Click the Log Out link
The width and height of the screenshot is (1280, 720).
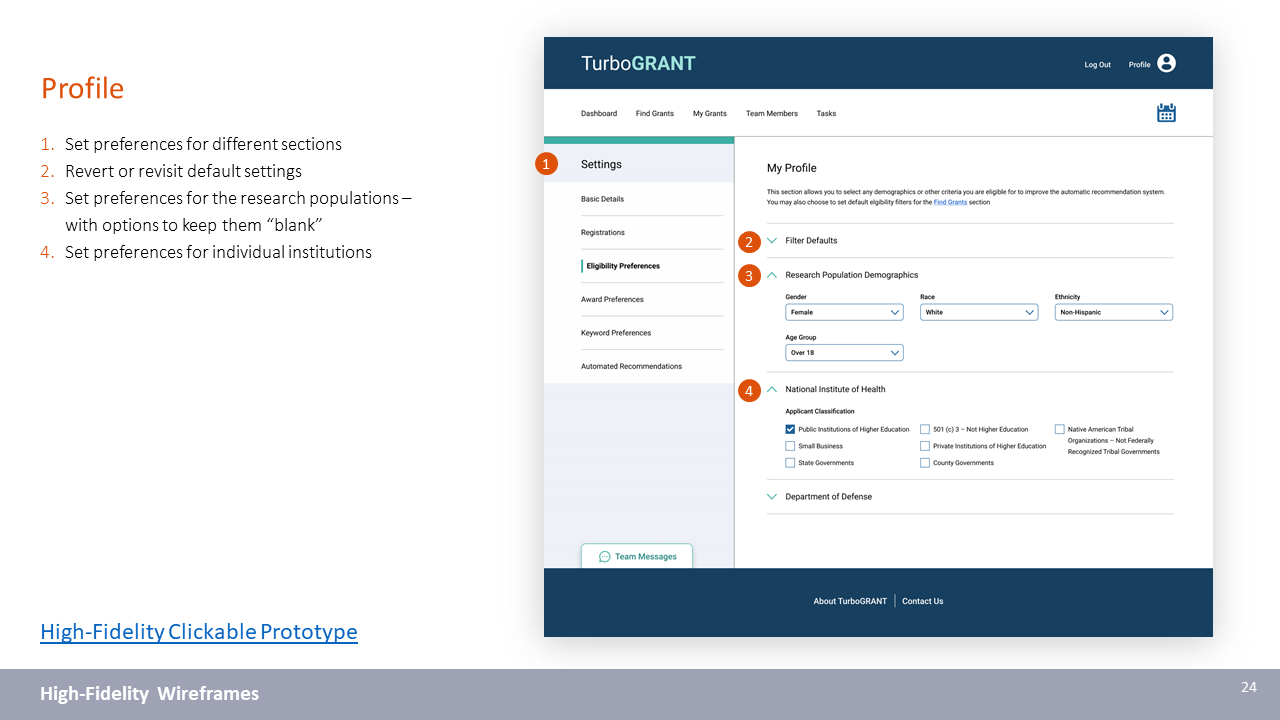1097,65
